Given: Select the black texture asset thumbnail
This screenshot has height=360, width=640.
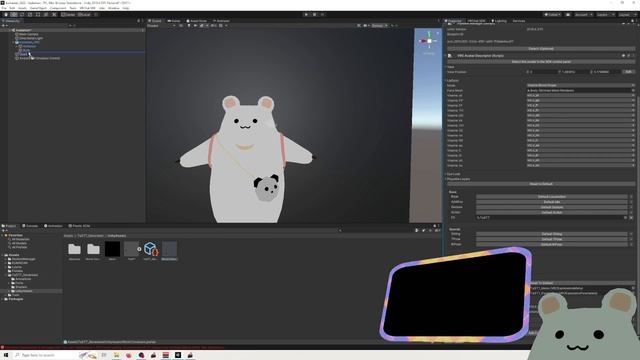Looking at the screenshot, I should (x=112, y=249).
